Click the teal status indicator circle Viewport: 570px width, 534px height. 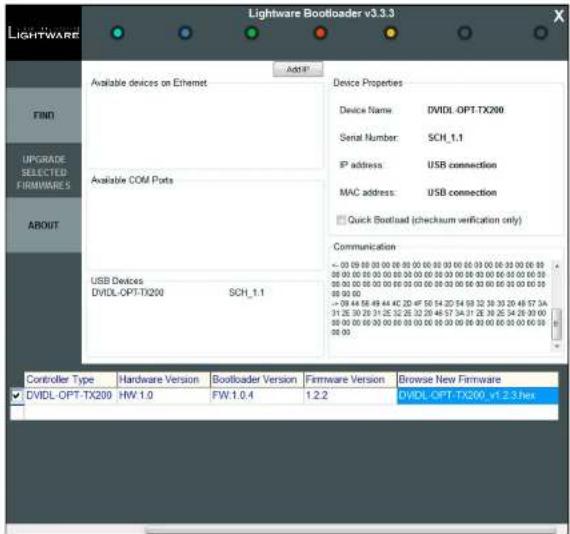(117, 33)
